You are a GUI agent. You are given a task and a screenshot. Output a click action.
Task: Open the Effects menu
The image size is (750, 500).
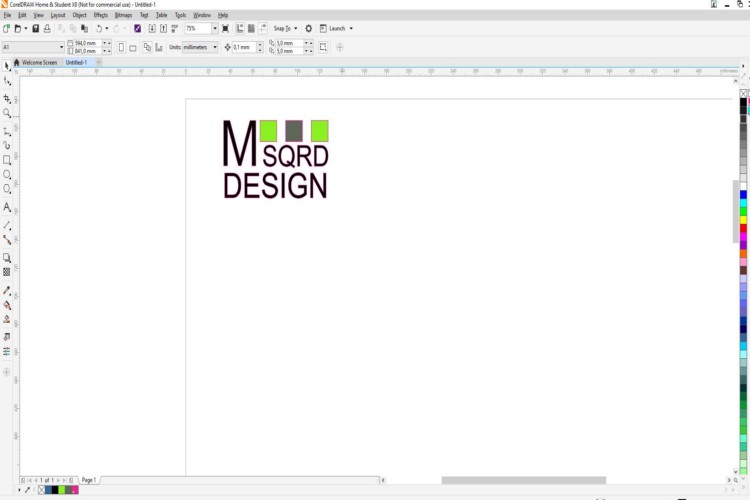(x=100, y=15)
